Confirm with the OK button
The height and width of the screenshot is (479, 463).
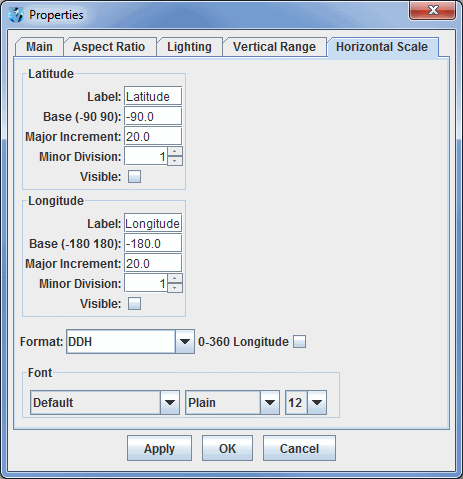coord(227,448)
